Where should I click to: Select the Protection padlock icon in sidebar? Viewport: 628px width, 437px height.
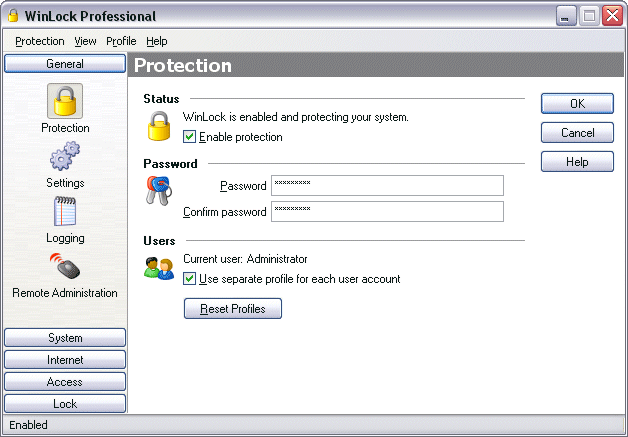pos(65,101)
